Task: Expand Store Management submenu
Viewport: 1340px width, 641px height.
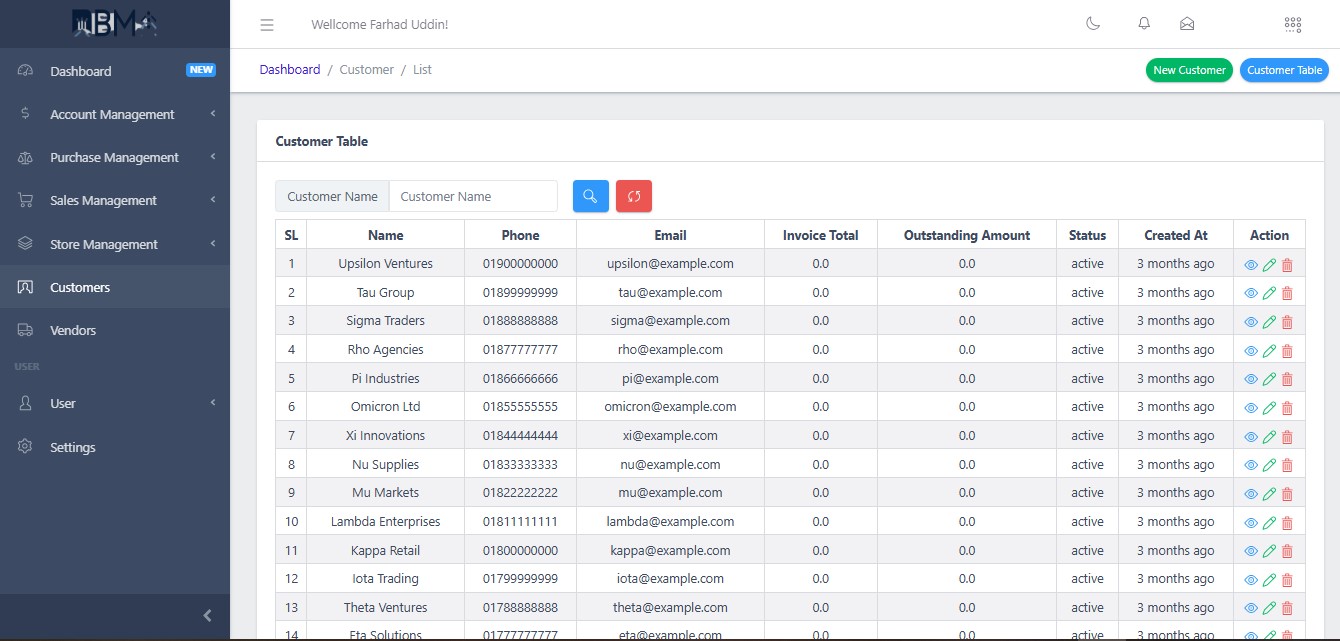Action: (115, 244)
